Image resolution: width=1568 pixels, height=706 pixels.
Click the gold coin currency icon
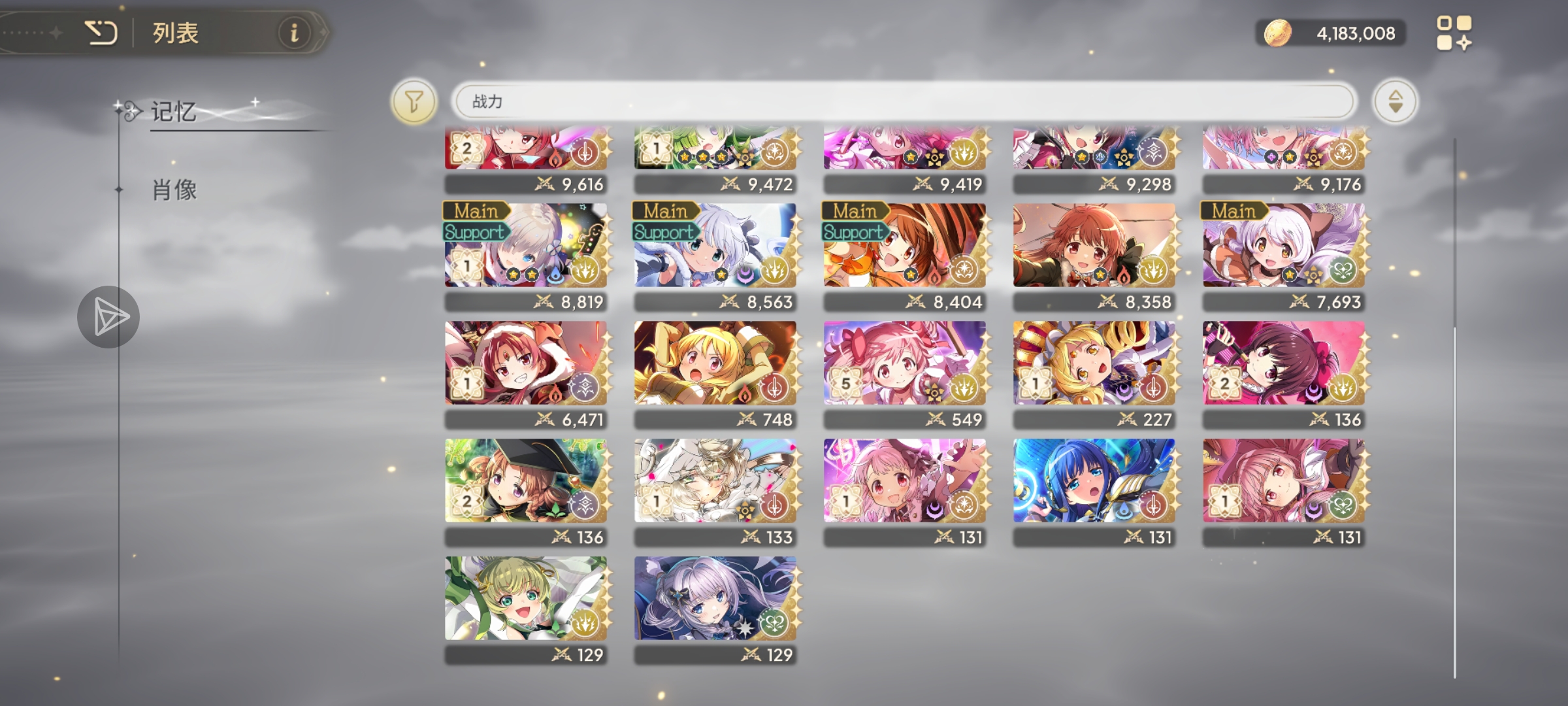1277,33
